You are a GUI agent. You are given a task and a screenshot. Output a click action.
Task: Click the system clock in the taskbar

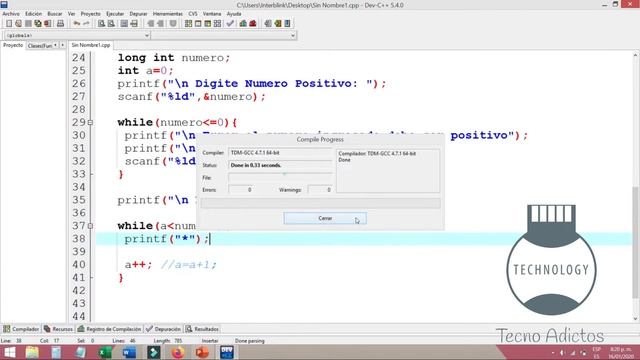(622, 353)
